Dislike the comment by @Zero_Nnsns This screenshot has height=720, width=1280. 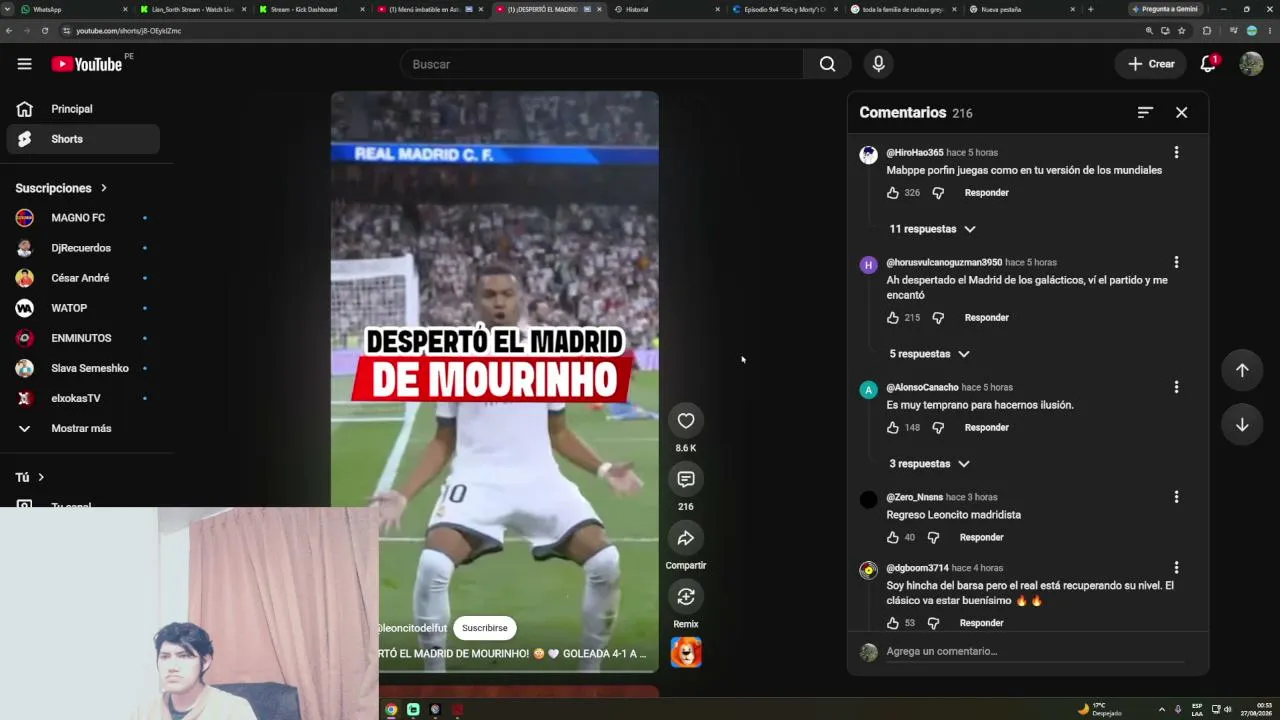[933, 538]
